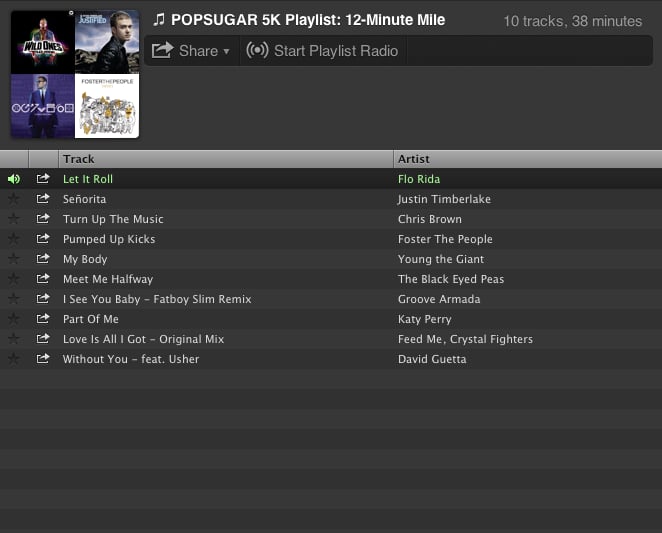Screen dimensions: 662x533
Task: Sort by the Track column header
Action: (225, 159)
